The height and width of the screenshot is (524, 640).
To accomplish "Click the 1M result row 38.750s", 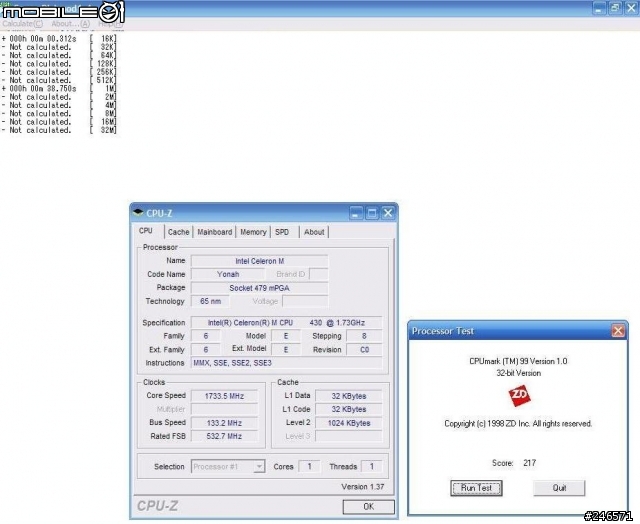I will 59,89.
